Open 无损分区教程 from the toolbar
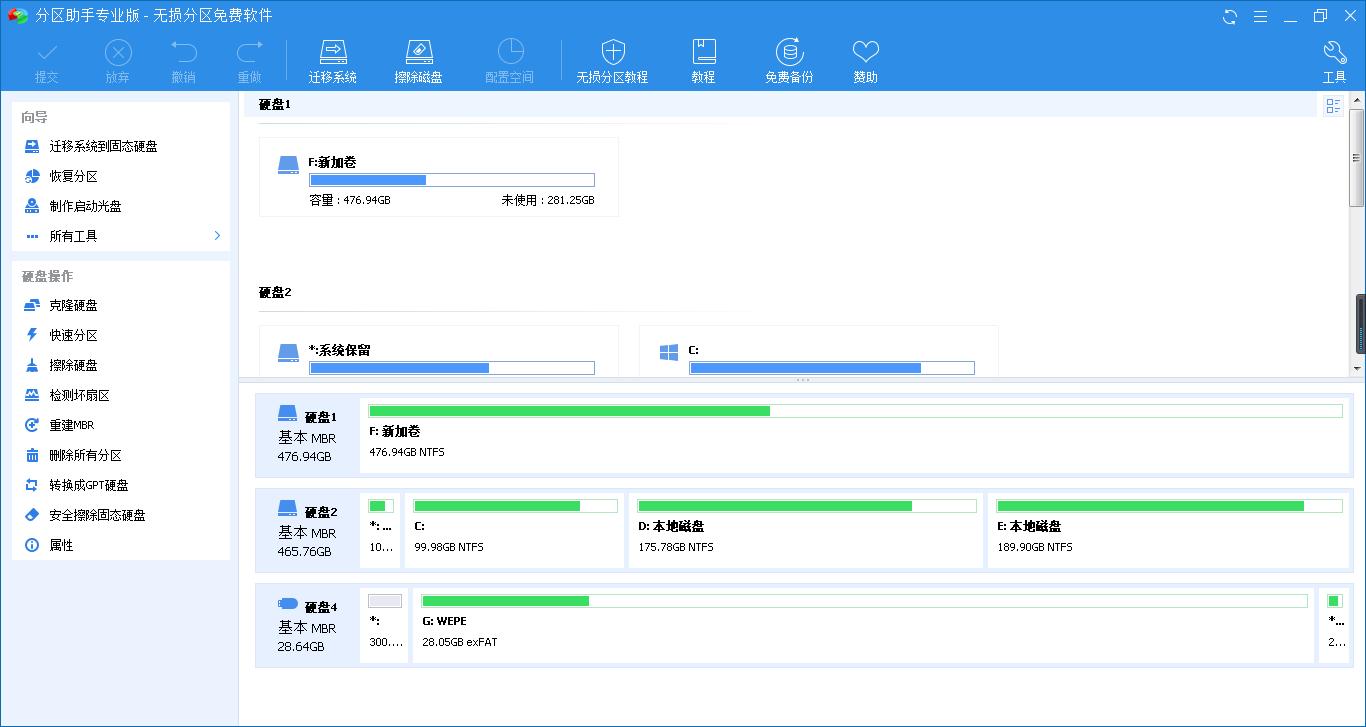Screen dimensions: 1366x727 pos(611,58)
